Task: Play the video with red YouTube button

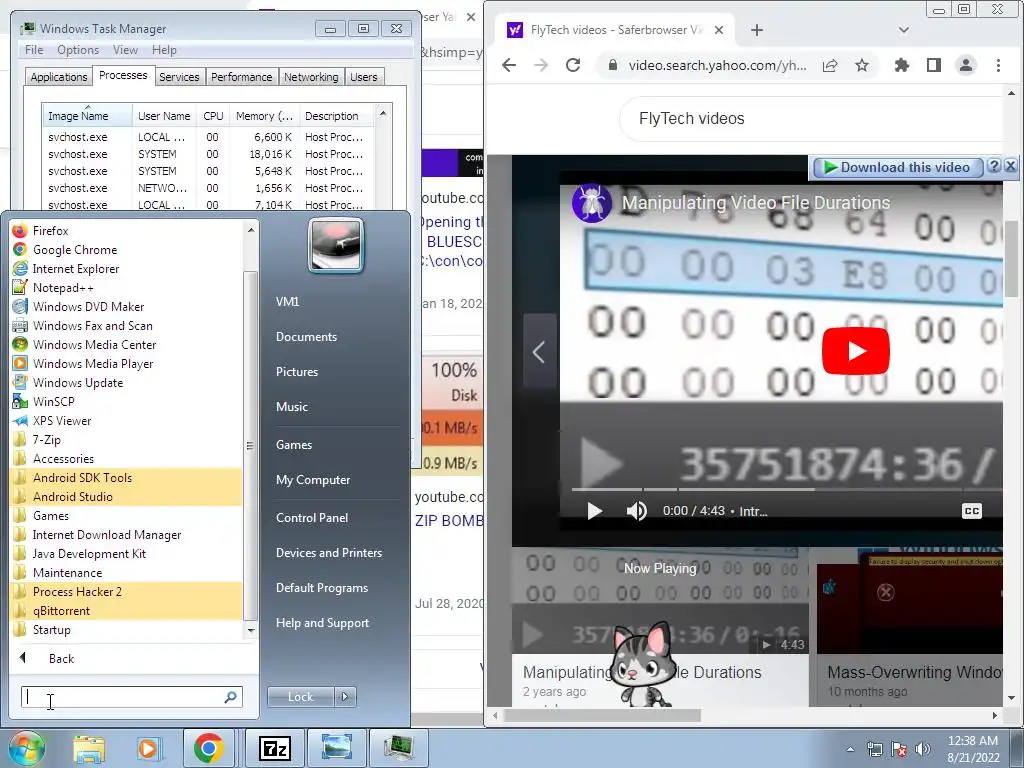Action: (x=856, y=351)
